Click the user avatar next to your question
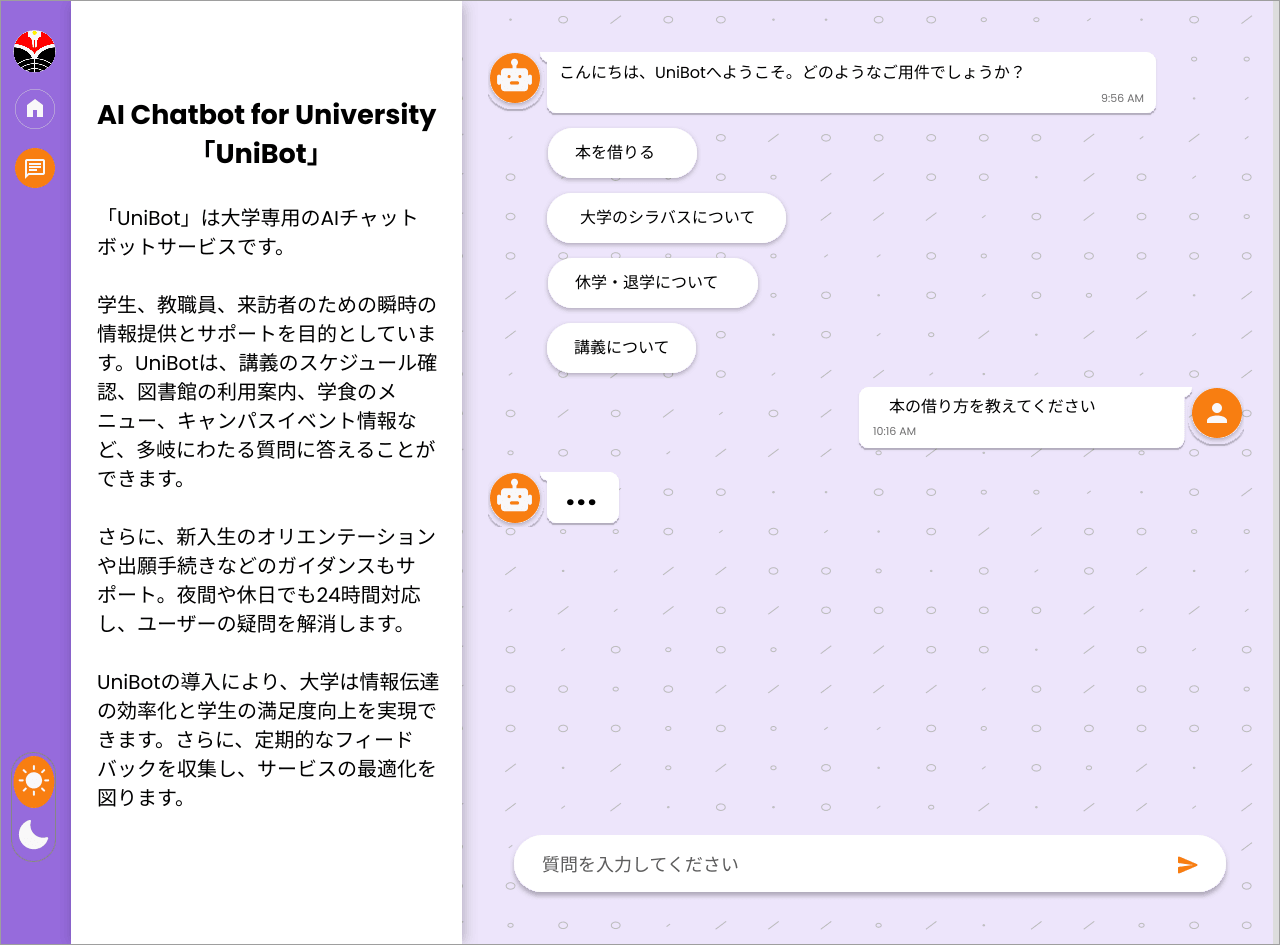Image resolution: width=1280 pixels, height=945 pixels. (1217, 412)
